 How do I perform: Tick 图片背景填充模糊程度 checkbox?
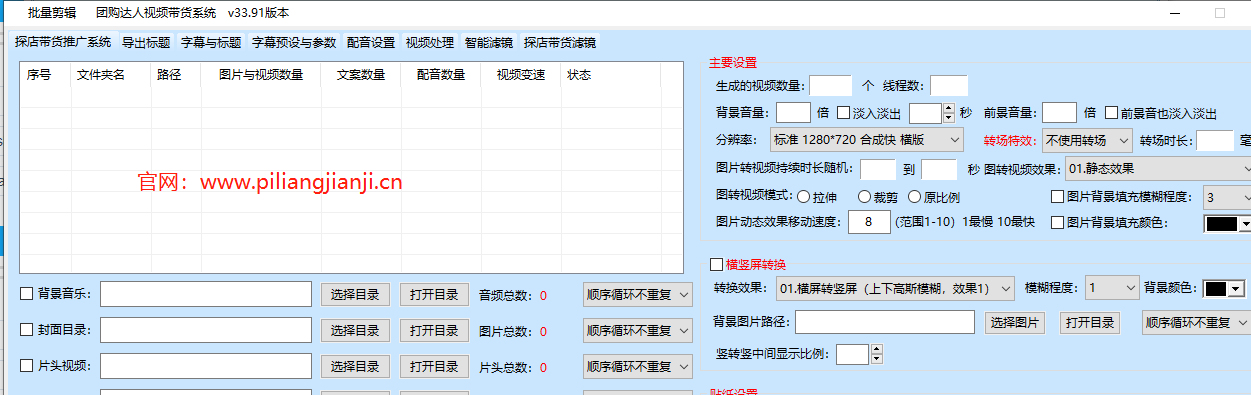[1057, 197]
